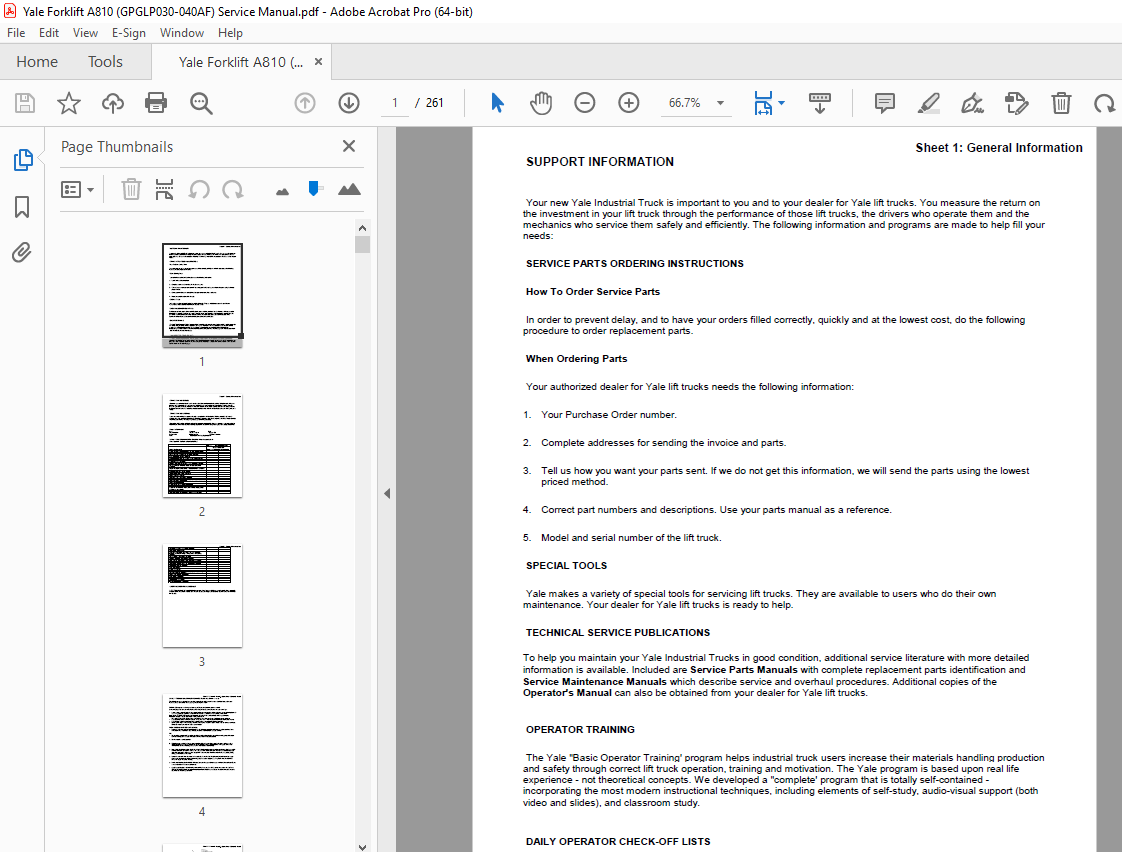
Task: Click the 'SPECIAL TOOLS' heading text
Action: (x=566, y=566)
